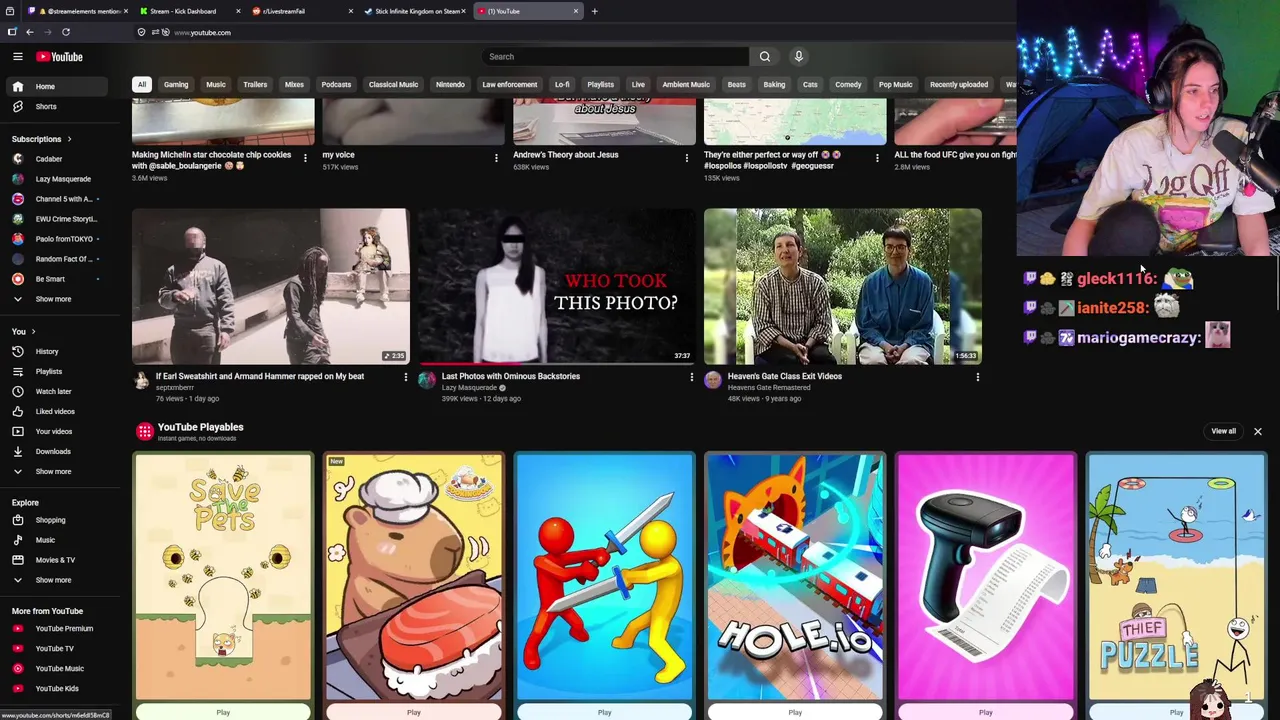Screen dimensions: 1280x720
Task: Click View all Playables
Action: coord(1223,431)
